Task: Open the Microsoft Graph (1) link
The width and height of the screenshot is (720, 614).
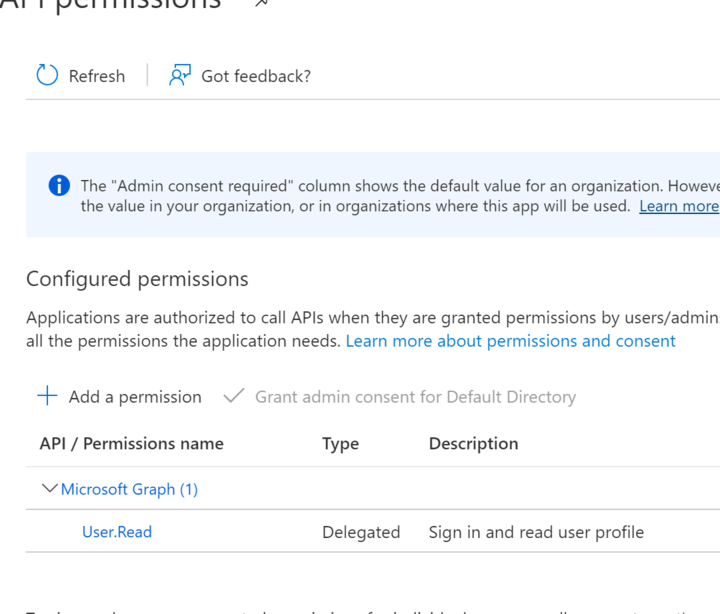Action: click(x=129, y=489)
